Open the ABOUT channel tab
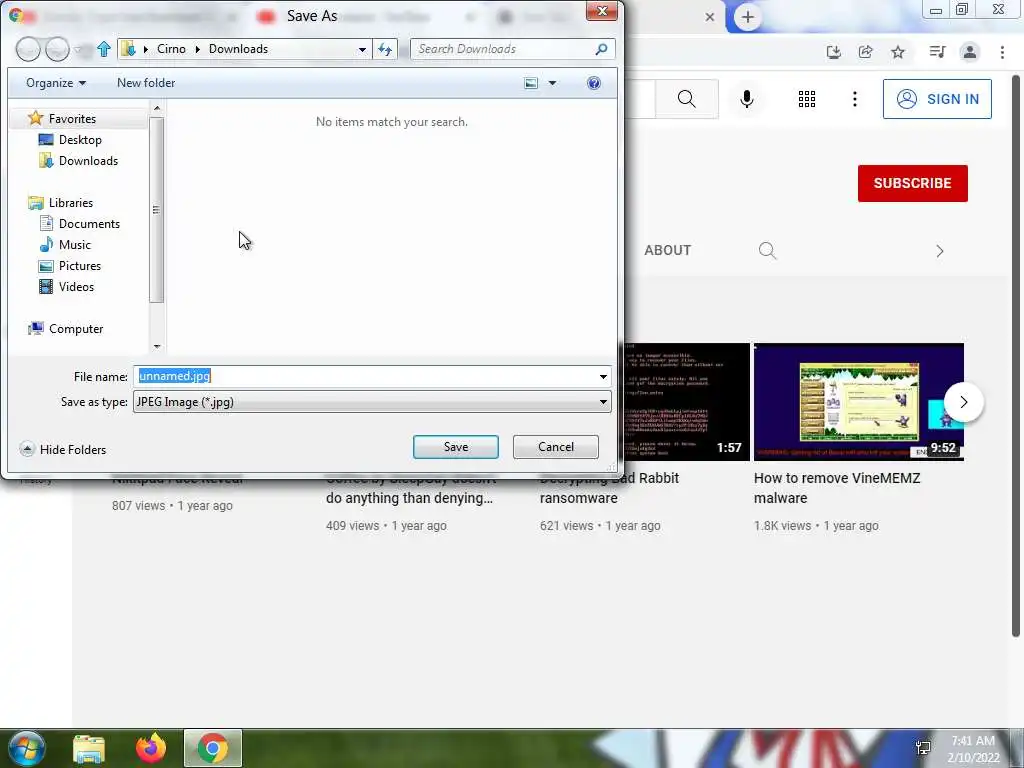 (x=667, y=250)
